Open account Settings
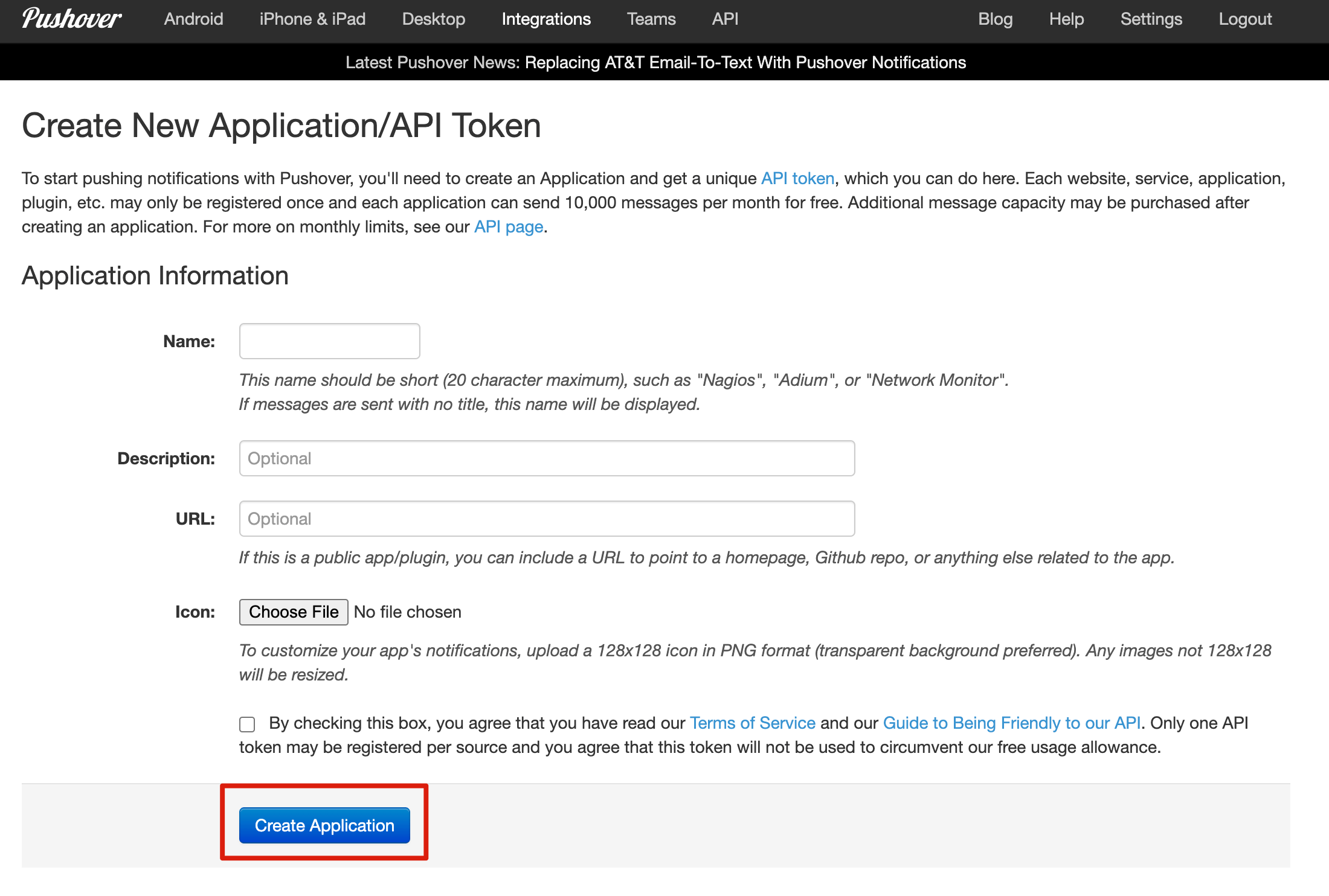Screen dimensions: 1329x896 (x=1151, y=19)
